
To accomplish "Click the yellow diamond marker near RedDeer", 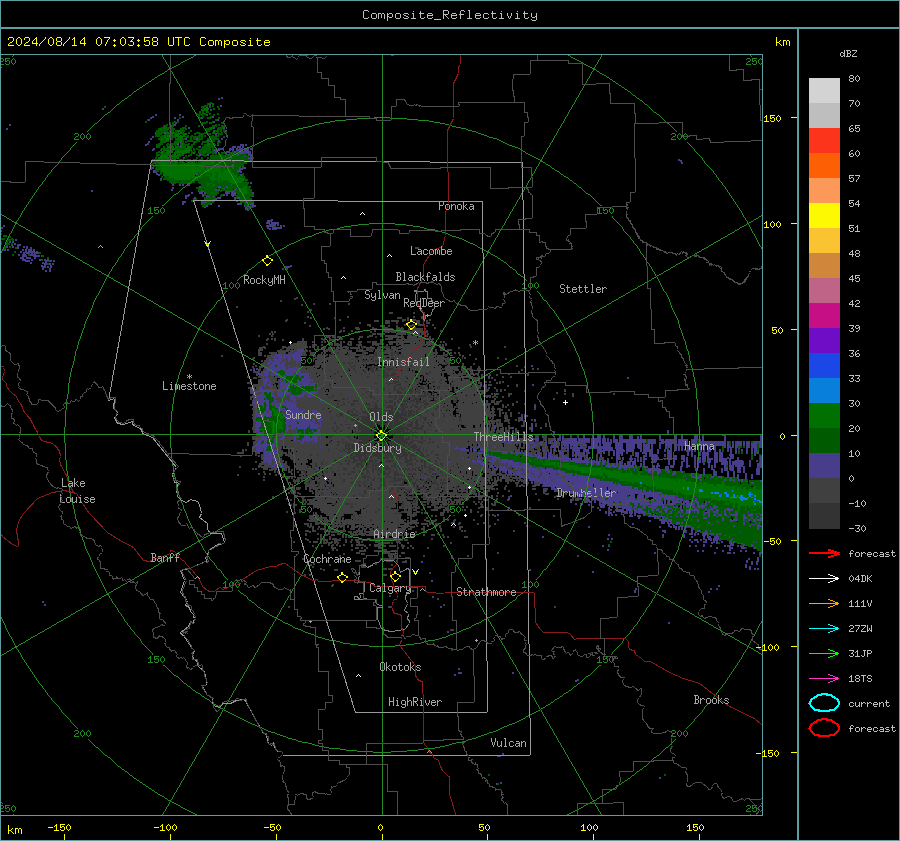I will click(411, 325).
